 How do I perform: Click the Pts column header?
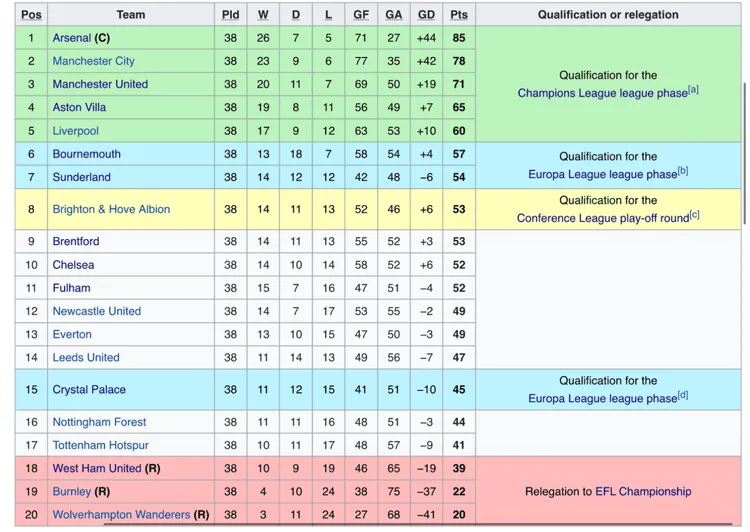click(459, 15)
